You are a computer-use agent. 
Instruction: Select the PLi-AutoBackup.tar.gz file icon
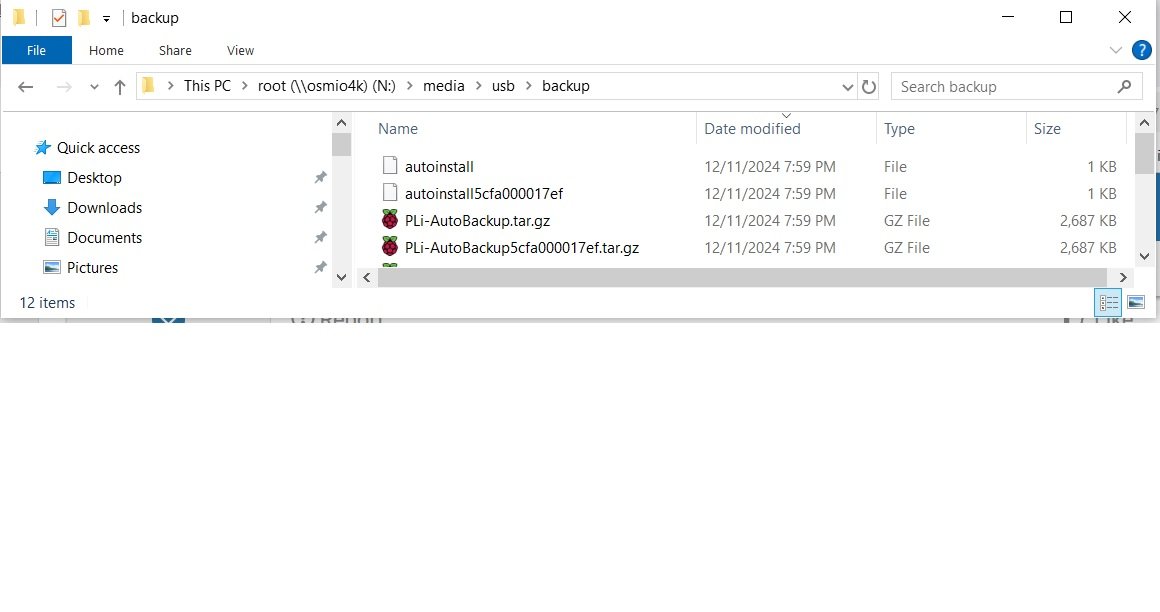390,221
